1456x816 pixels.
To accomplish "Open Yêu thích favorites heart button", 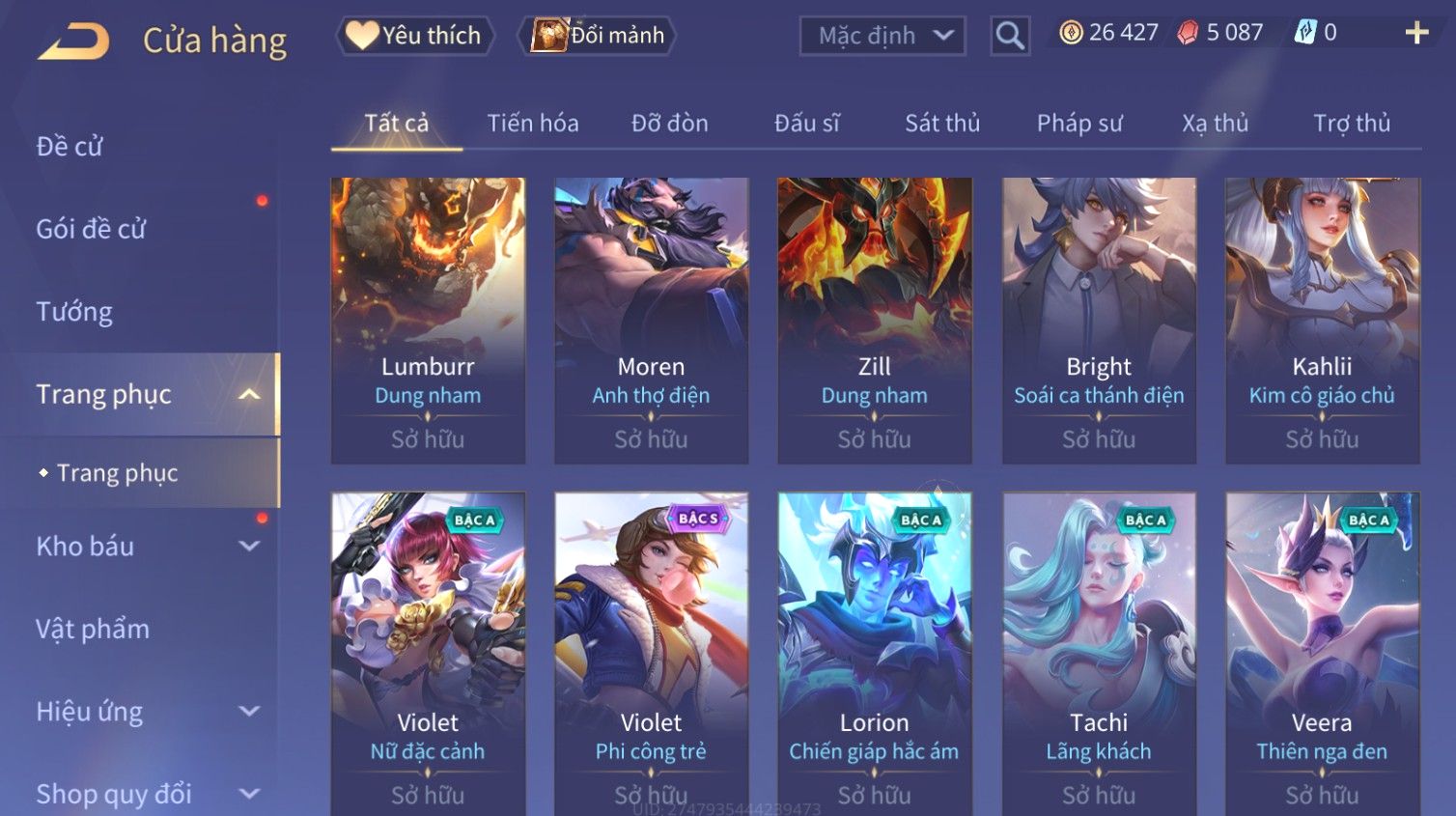I will [415, 36].
